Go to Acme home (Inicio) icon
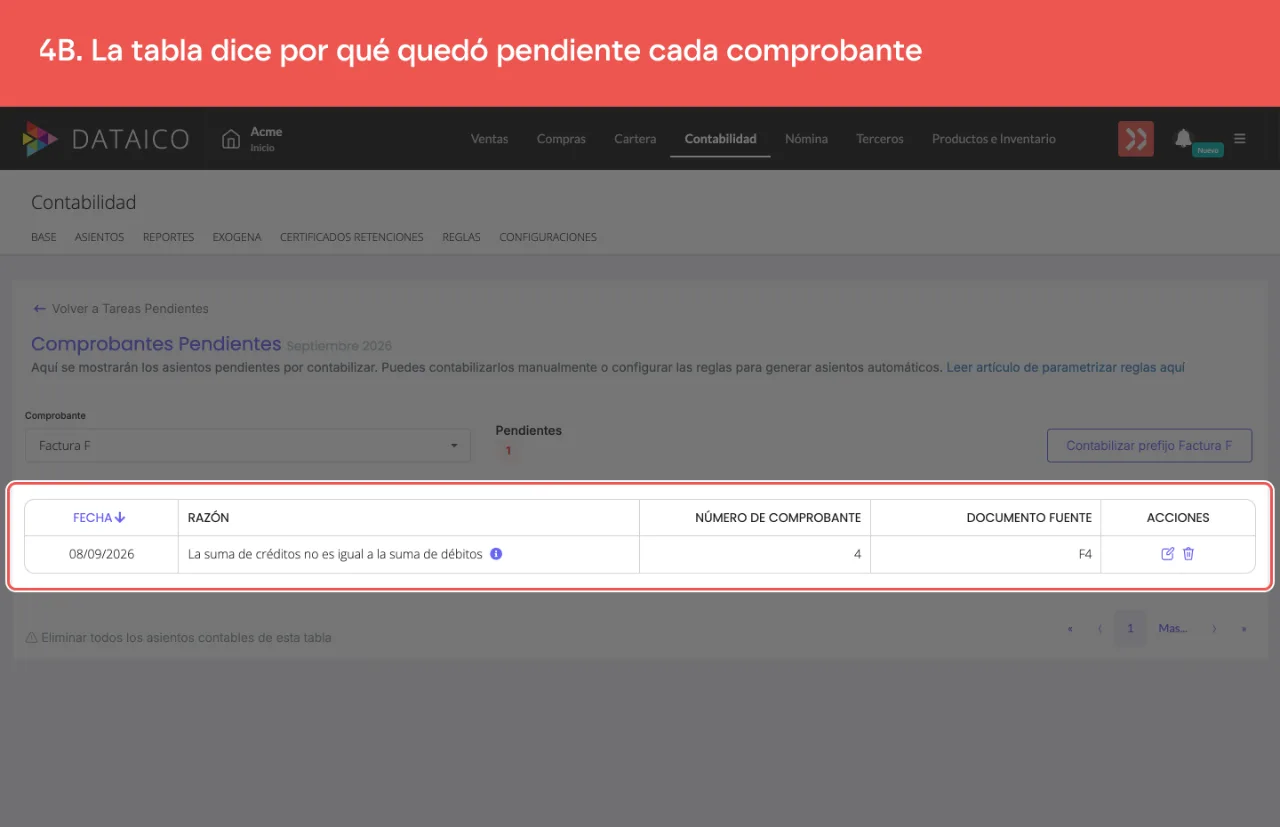This screenshot has height=827, width=1280. [231, 139]
